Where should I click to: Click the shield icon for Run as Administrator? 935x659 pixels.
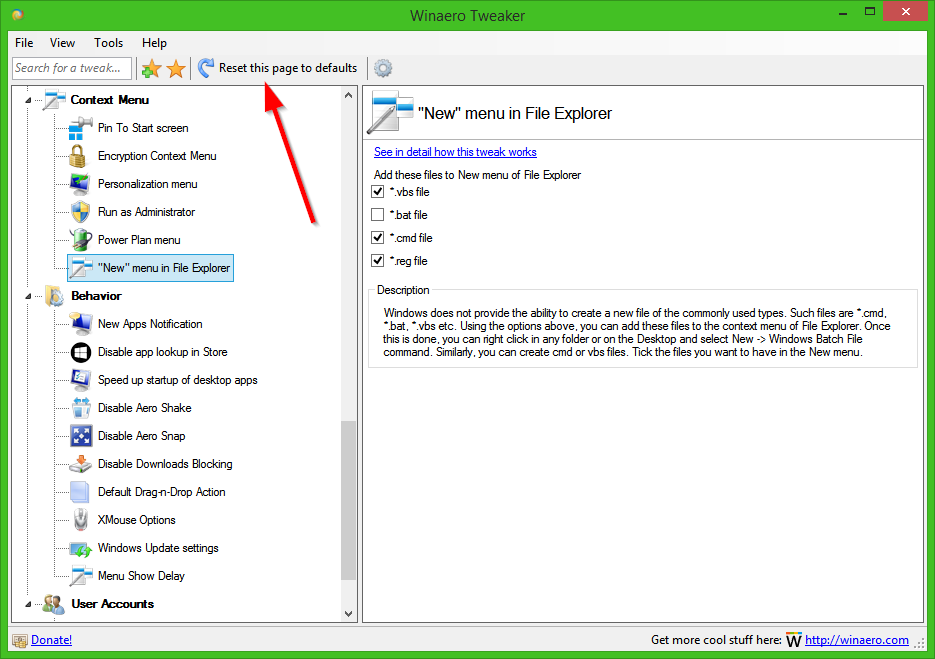click(x=80, y=212)
